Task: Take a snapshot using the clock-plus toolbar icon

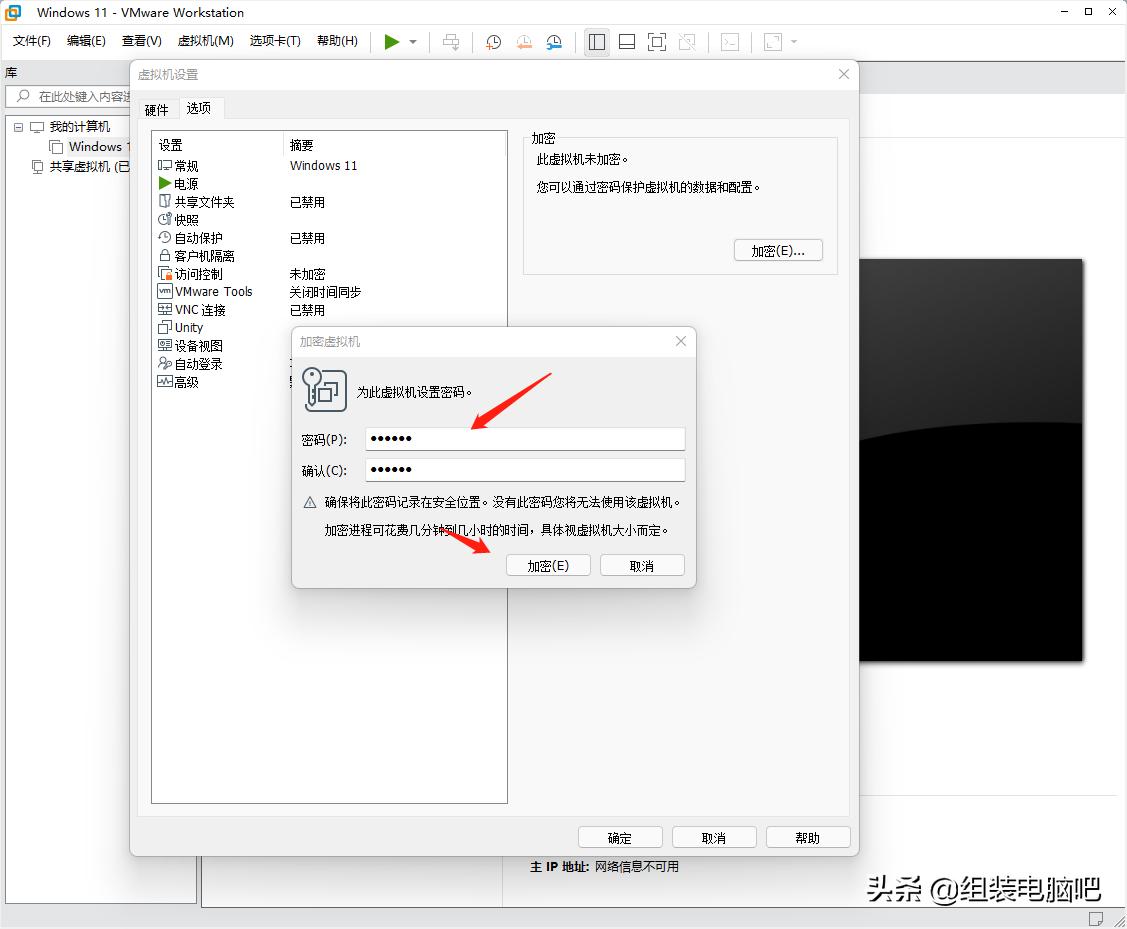Action: (492, 41)
